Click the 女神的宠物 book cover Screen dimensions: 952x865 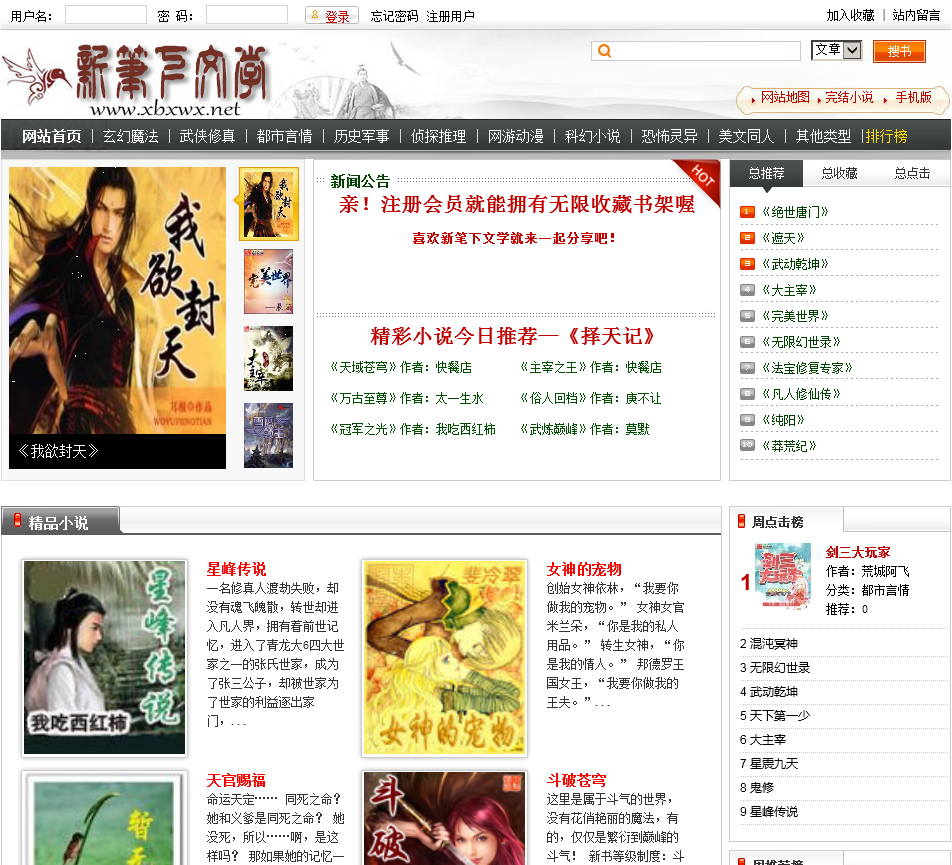(444, 657)
